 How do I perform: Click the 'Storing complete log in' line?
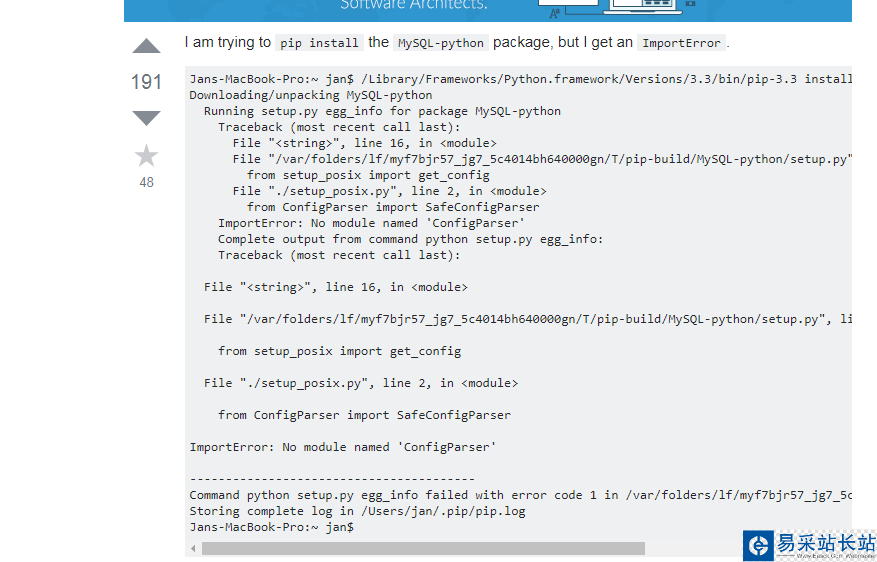coord(357,511)
